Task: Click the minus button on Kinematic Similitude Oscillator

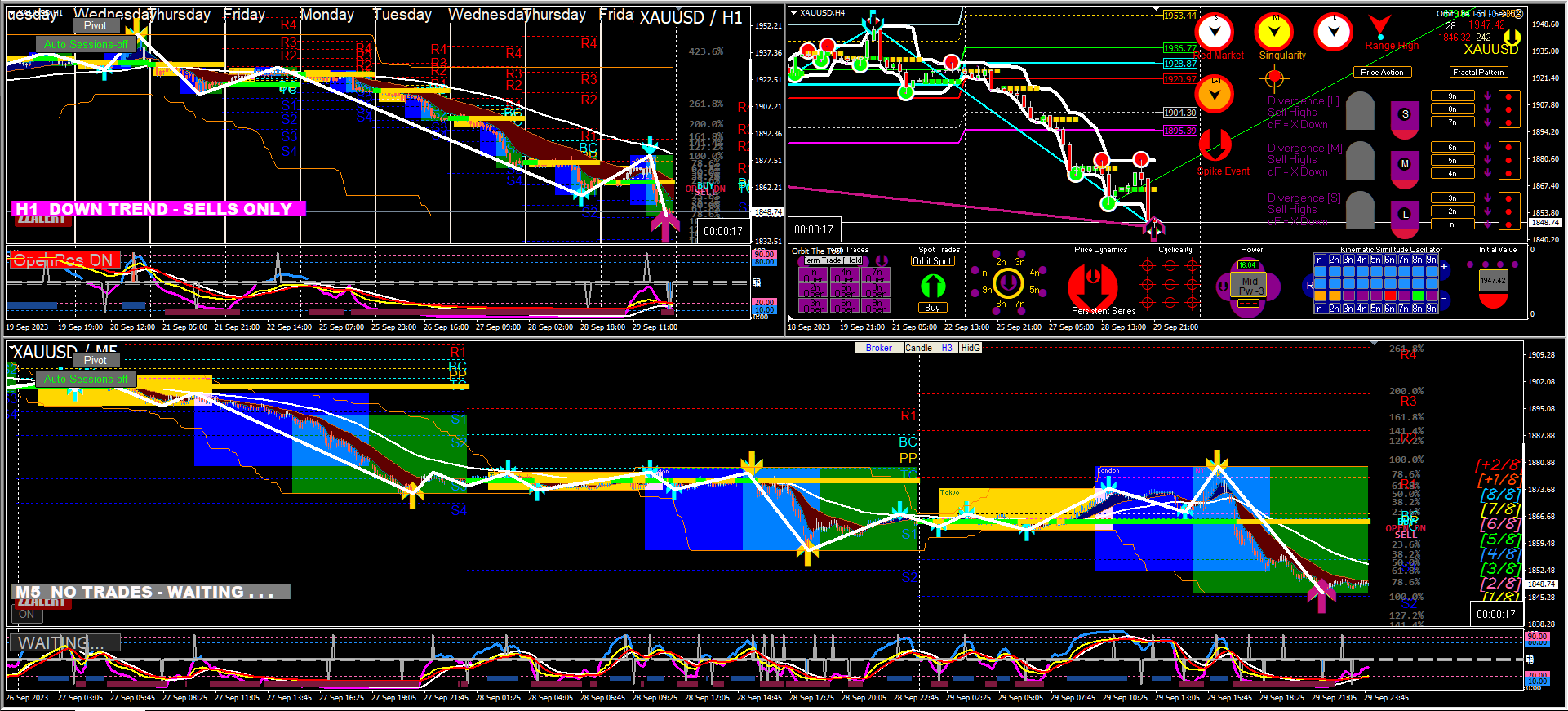Action: [1444, 299]
